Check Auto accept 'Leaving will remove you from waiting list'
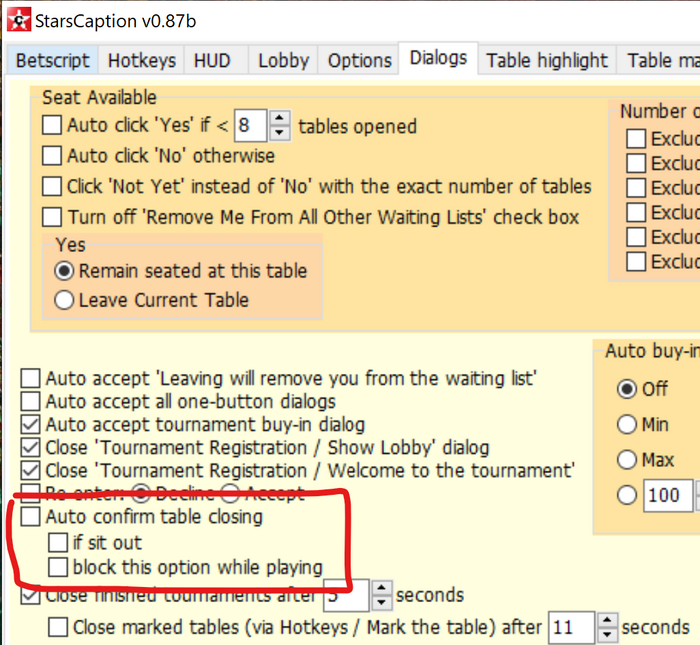 [x=30, y=378]
